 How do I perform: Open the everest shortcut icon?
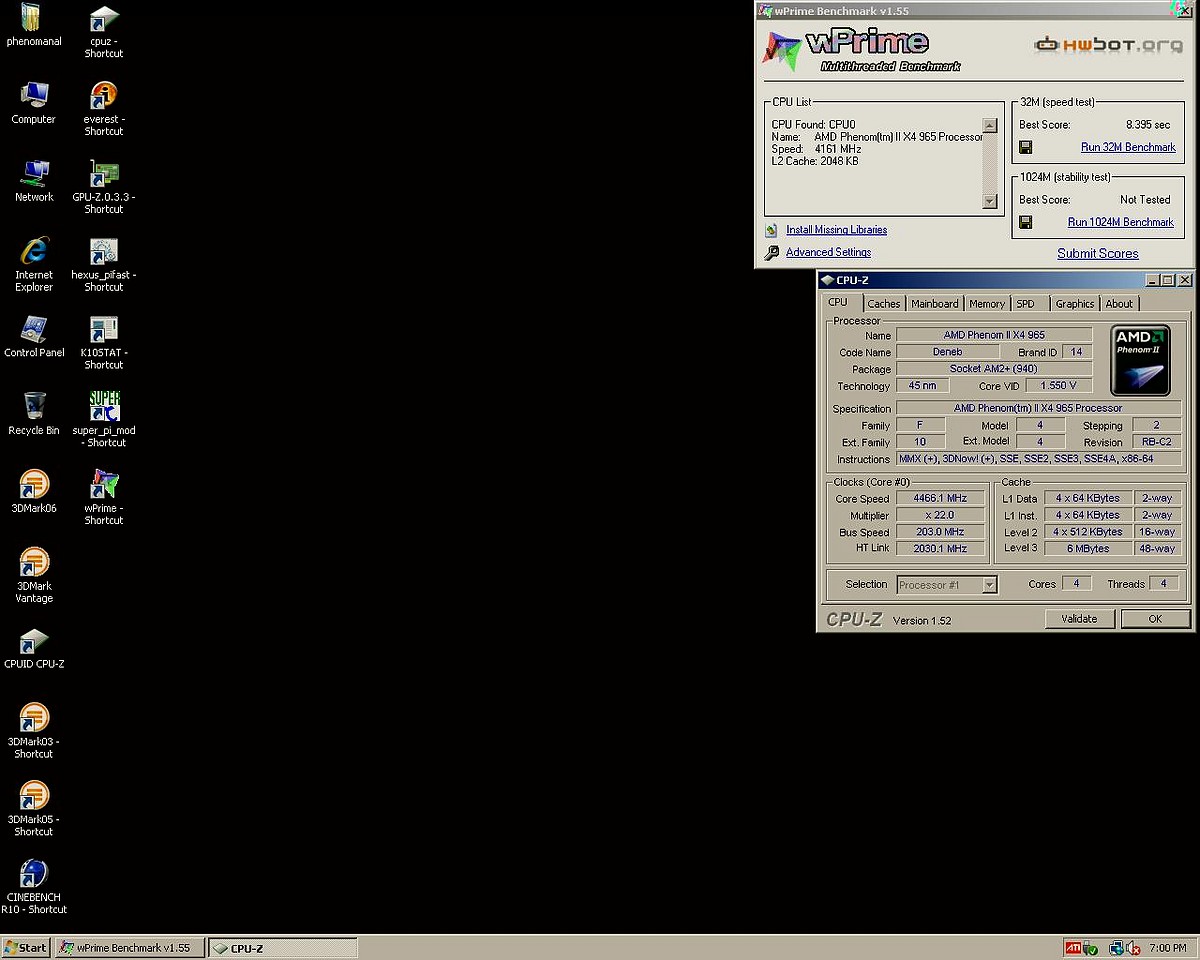104,96
